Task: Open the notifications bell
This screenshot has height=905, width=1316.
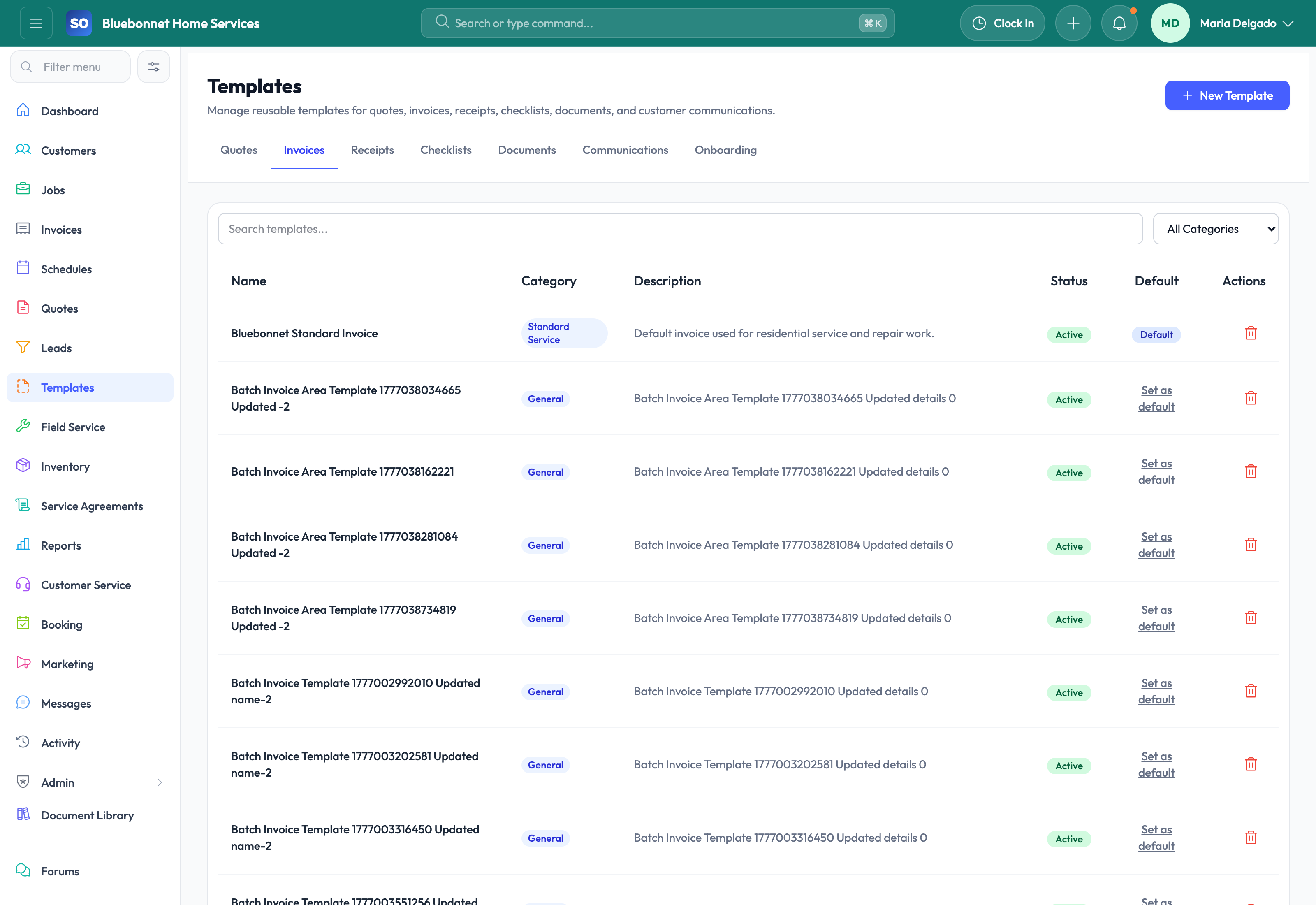Action: tap(1119, 23)
